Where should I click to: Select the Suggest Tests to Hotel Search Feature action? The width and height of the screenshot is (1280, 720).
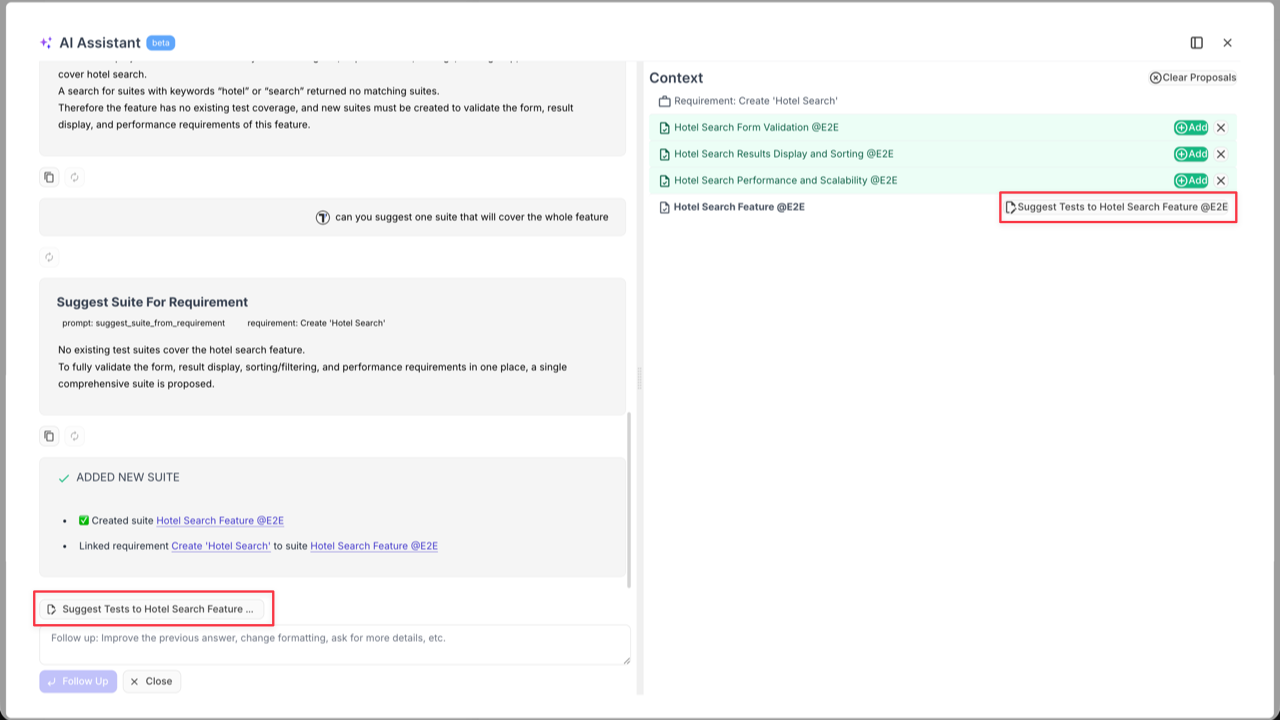(153, 608)
